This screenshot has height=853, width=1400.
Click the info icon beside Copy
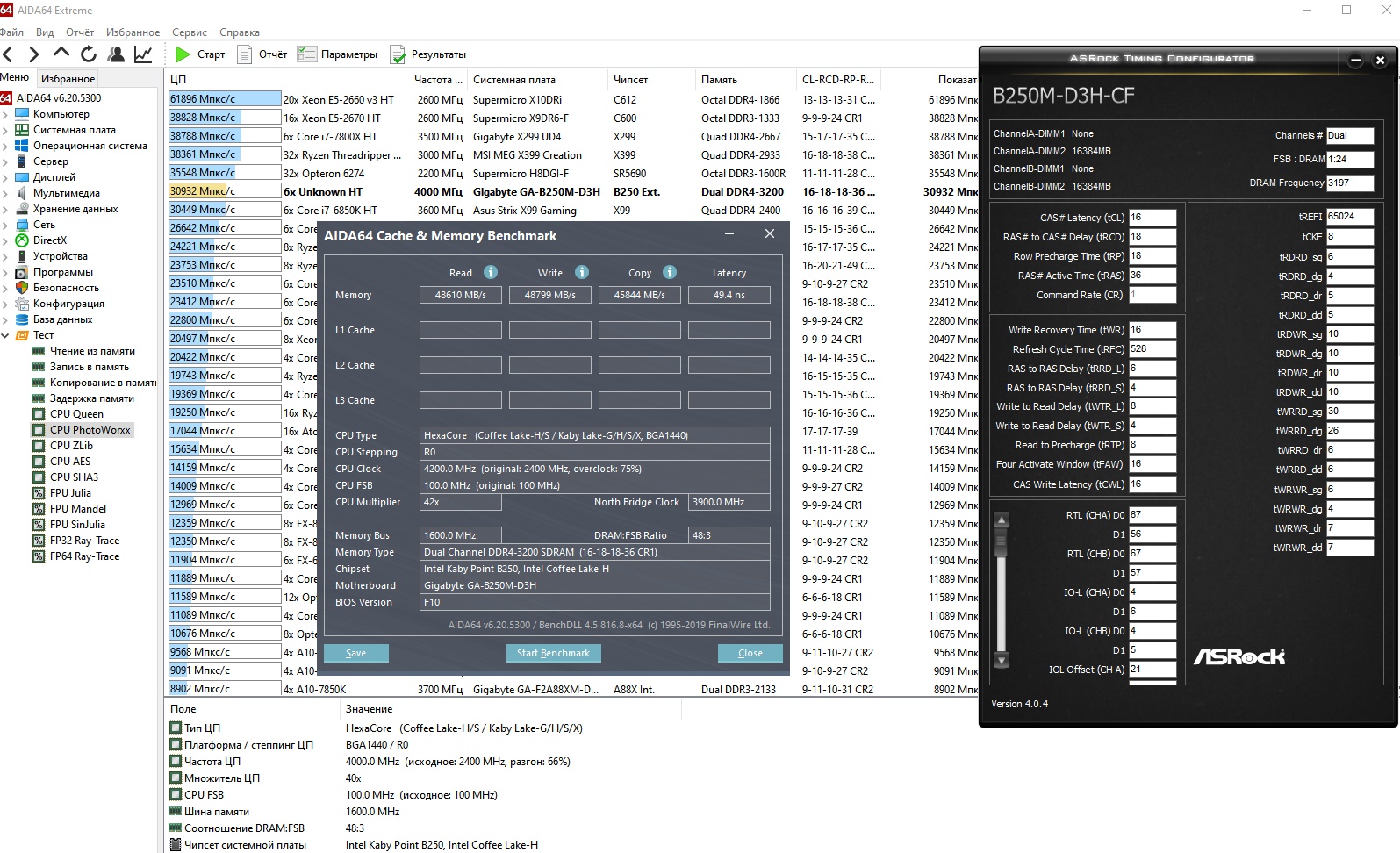670,272
